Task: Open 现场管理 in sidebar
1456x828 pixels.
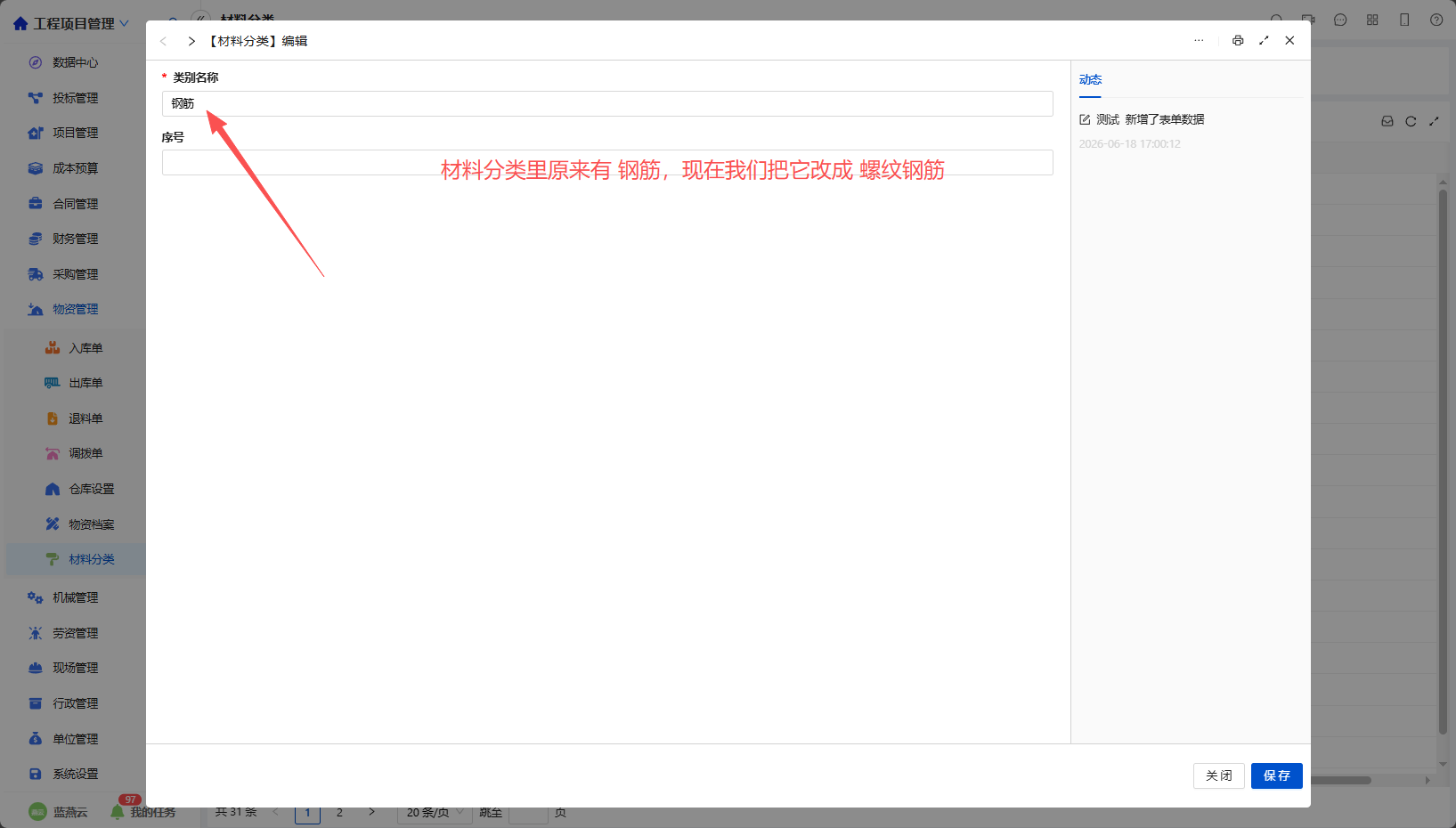Action: pyautogui.click(x=75, y=668)
